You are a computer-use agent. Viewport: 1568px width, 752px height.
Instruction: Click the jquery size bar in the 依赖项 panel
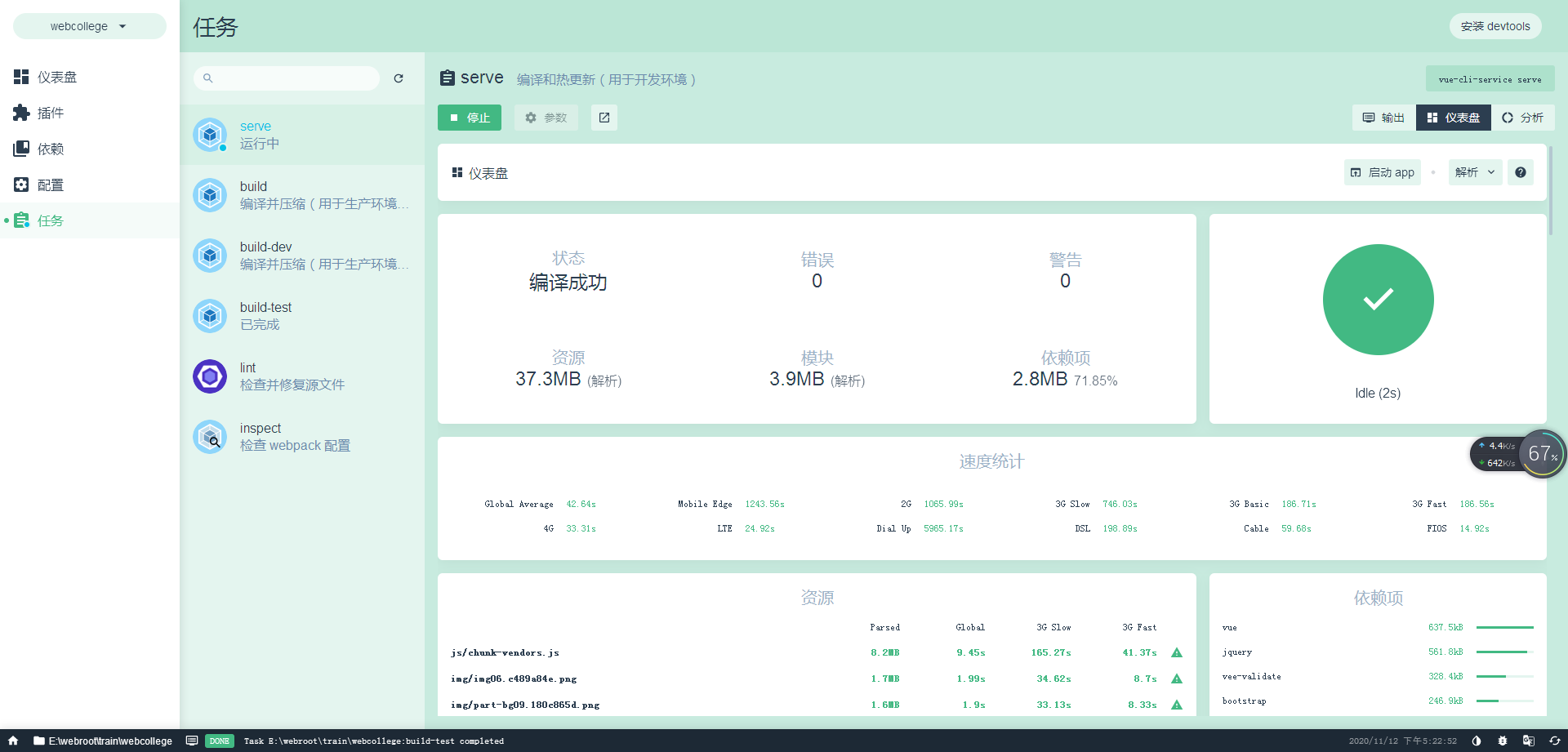click(1505, 652)
